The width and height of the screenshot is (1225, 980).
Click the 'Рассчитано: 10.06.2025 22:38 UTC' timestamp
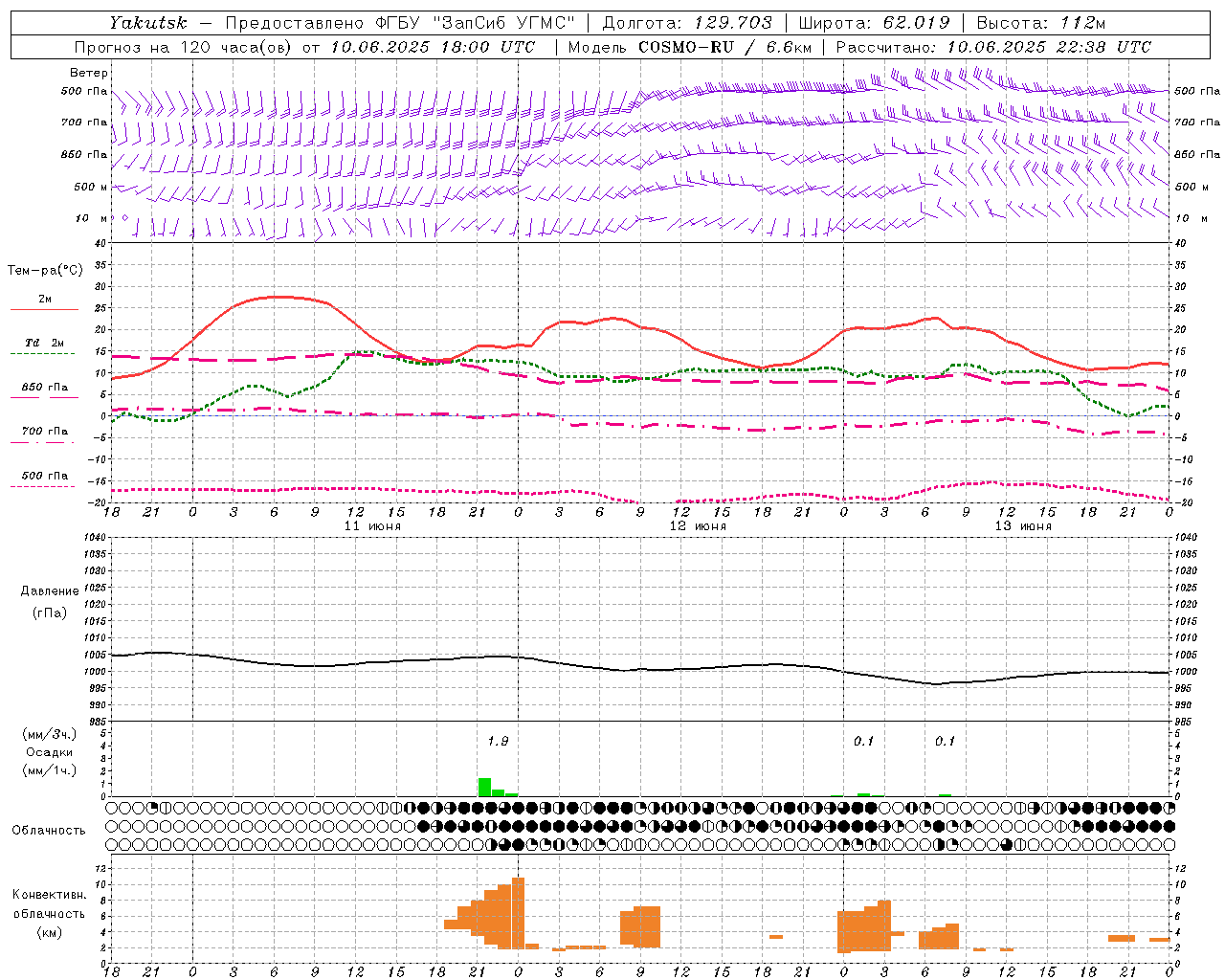click(993, 47)
